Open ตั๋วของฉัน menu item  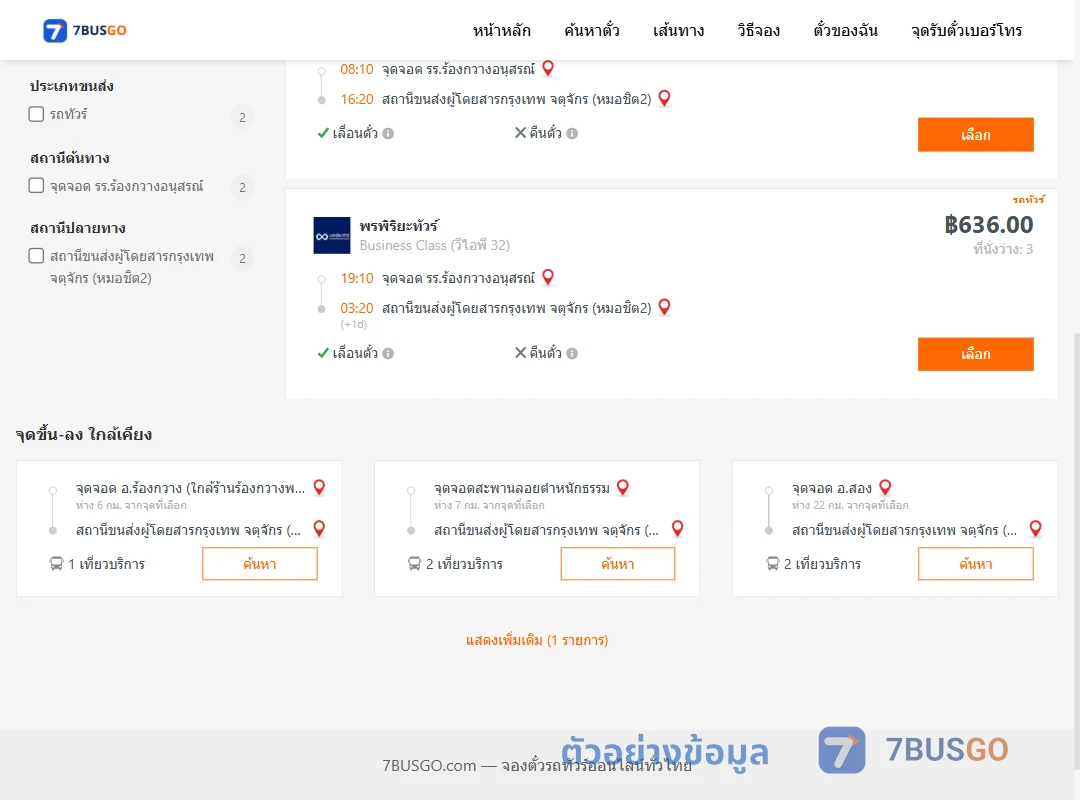coord(845,30)
